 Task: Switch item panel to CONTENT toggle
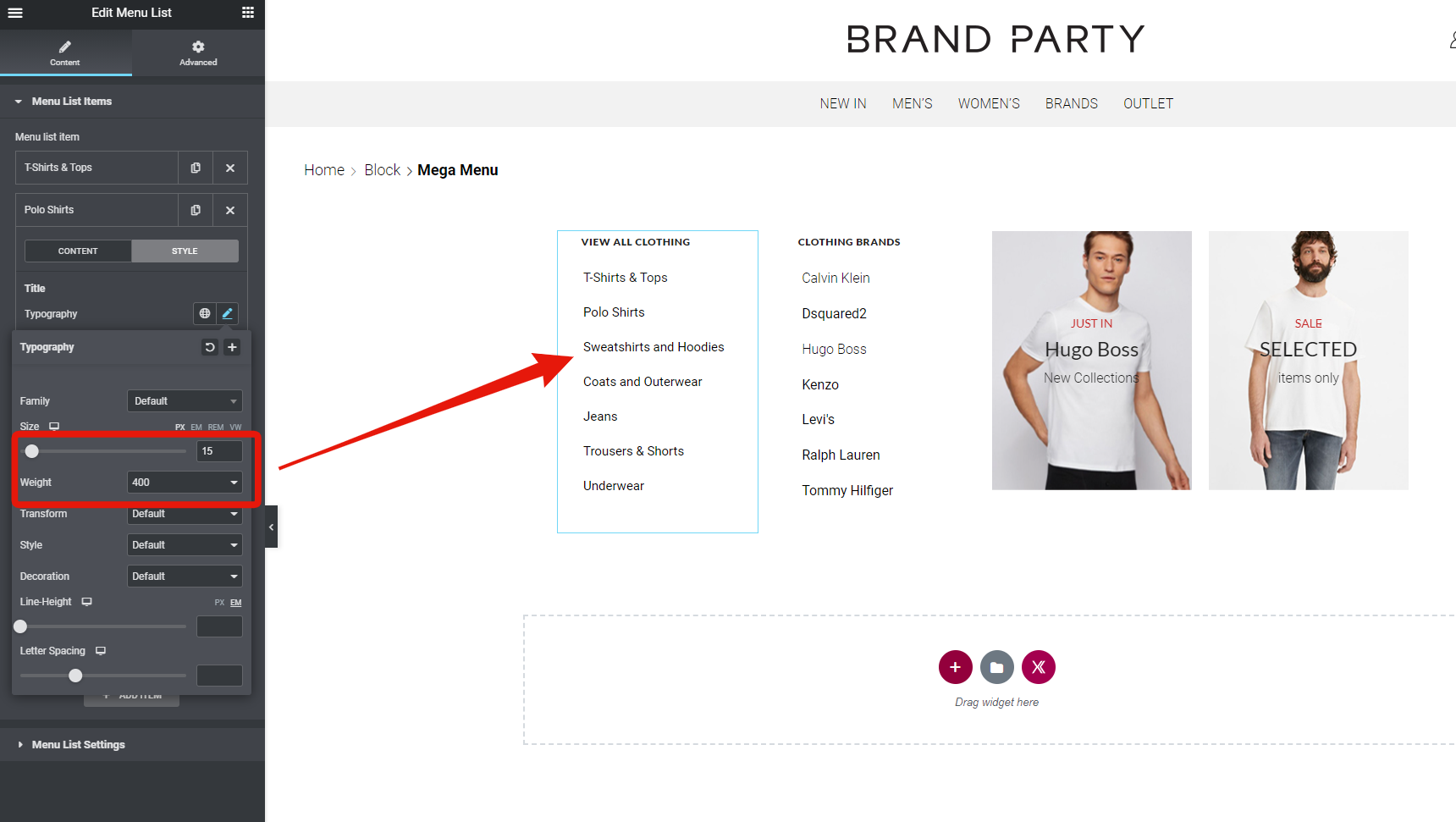point(78,251)
